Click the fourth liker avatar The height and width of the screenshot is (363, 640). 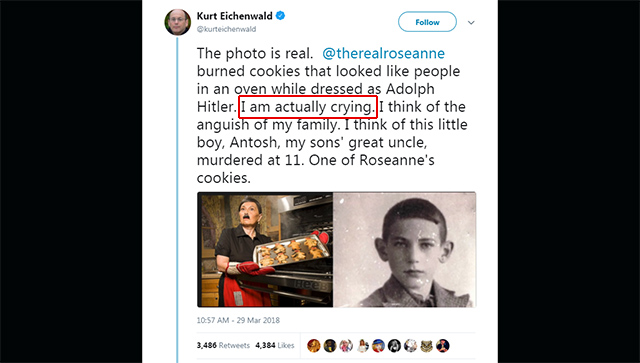(362, 346)
